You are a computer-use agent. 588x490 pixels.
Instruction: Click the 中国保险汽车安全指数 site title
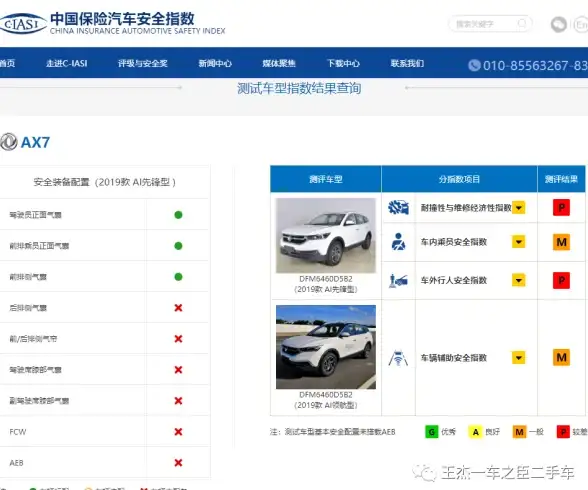(x=122, y=19)
